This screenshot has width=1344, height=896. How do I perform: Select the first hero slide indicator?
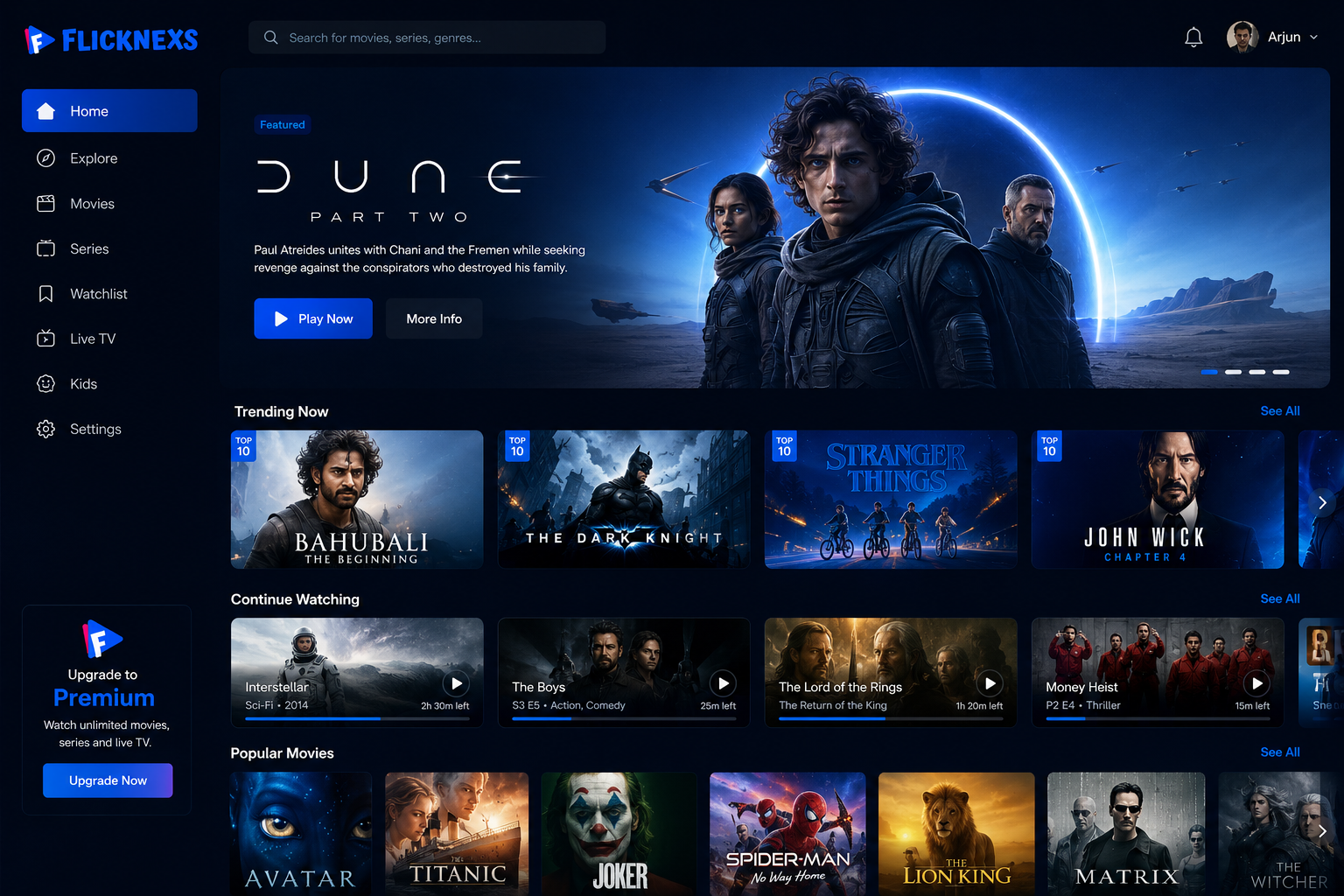click(x=1209, y=372)
